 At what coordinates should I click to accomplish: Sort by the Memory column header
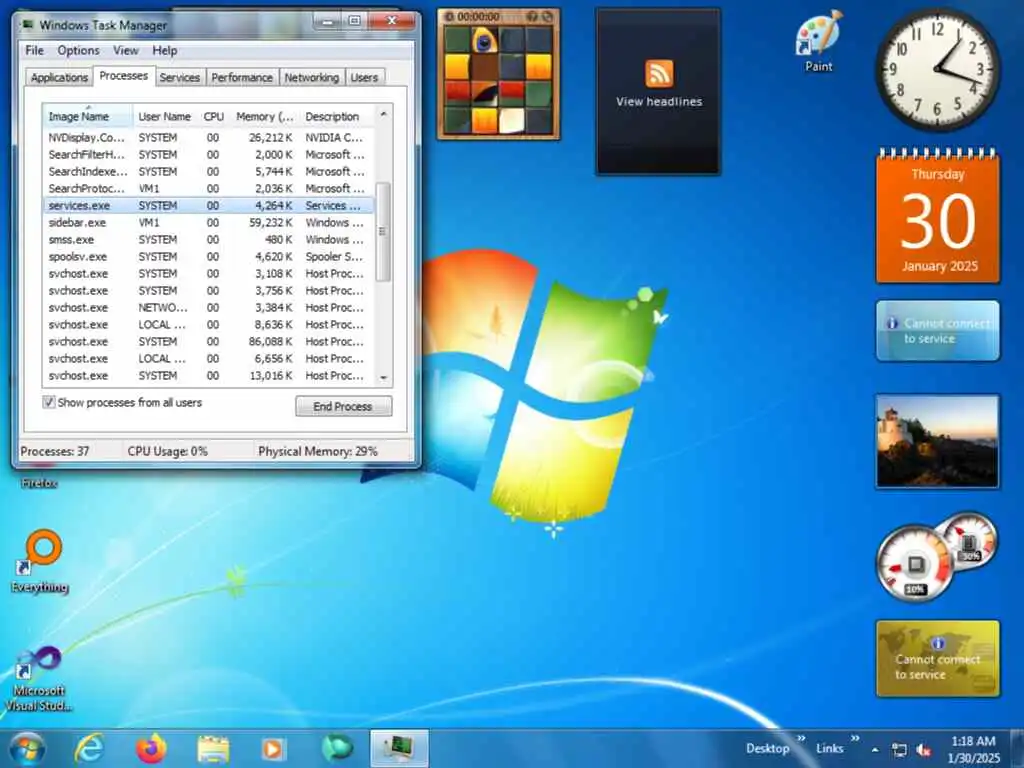264,116
